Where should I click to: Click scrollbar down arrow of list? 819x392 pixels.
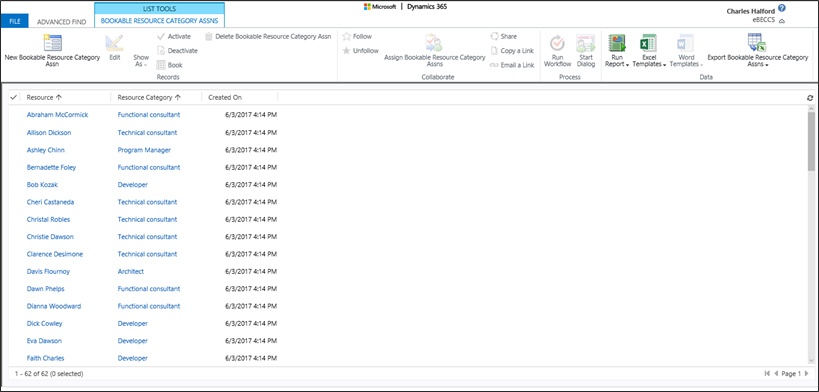pos(811,360)
